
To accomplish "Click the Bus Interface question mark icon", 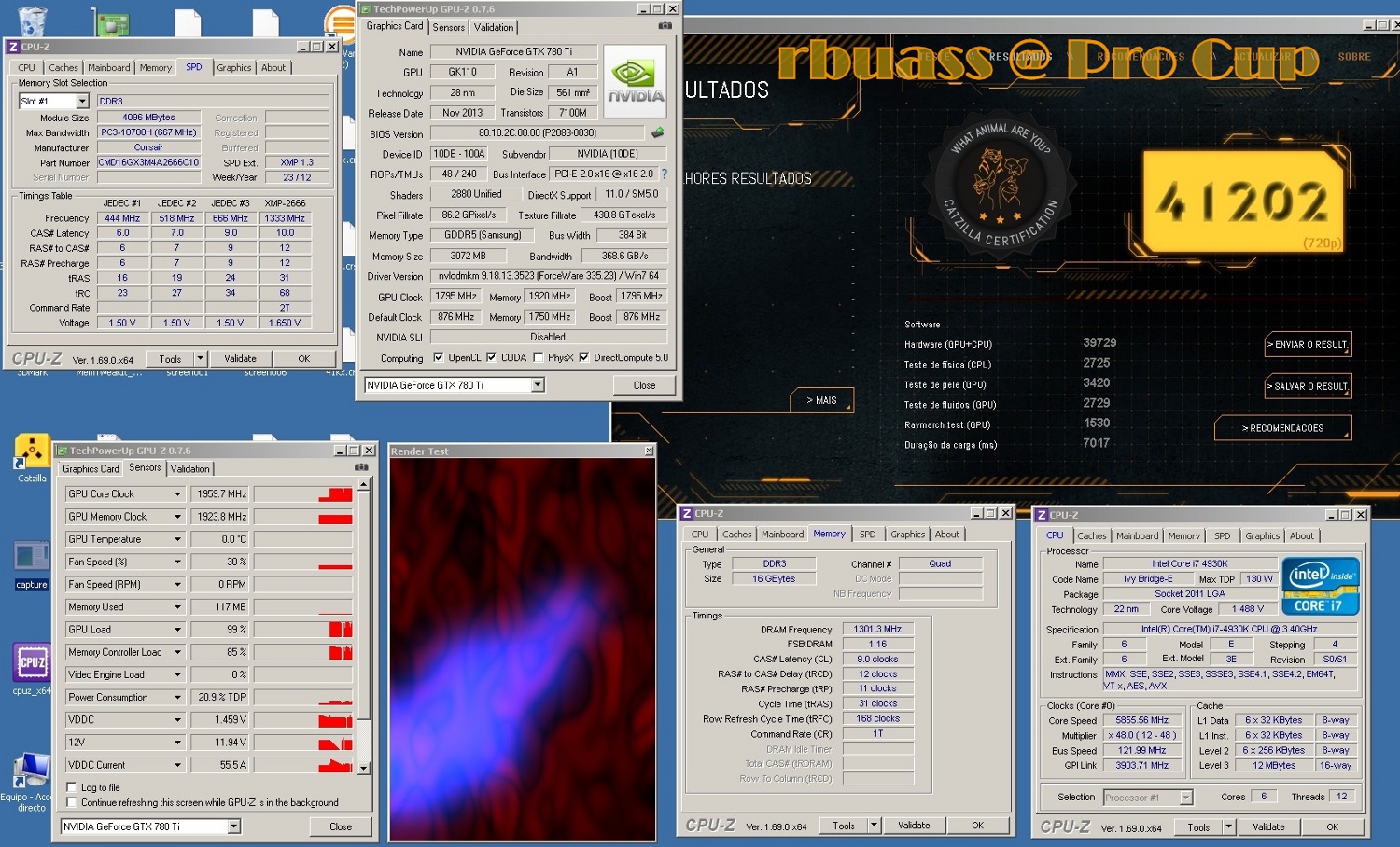I will point(665,174).
